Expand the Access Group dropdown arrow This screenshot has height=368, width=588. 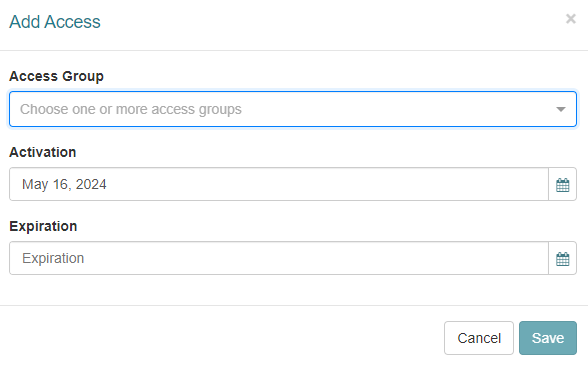[561, 109]
